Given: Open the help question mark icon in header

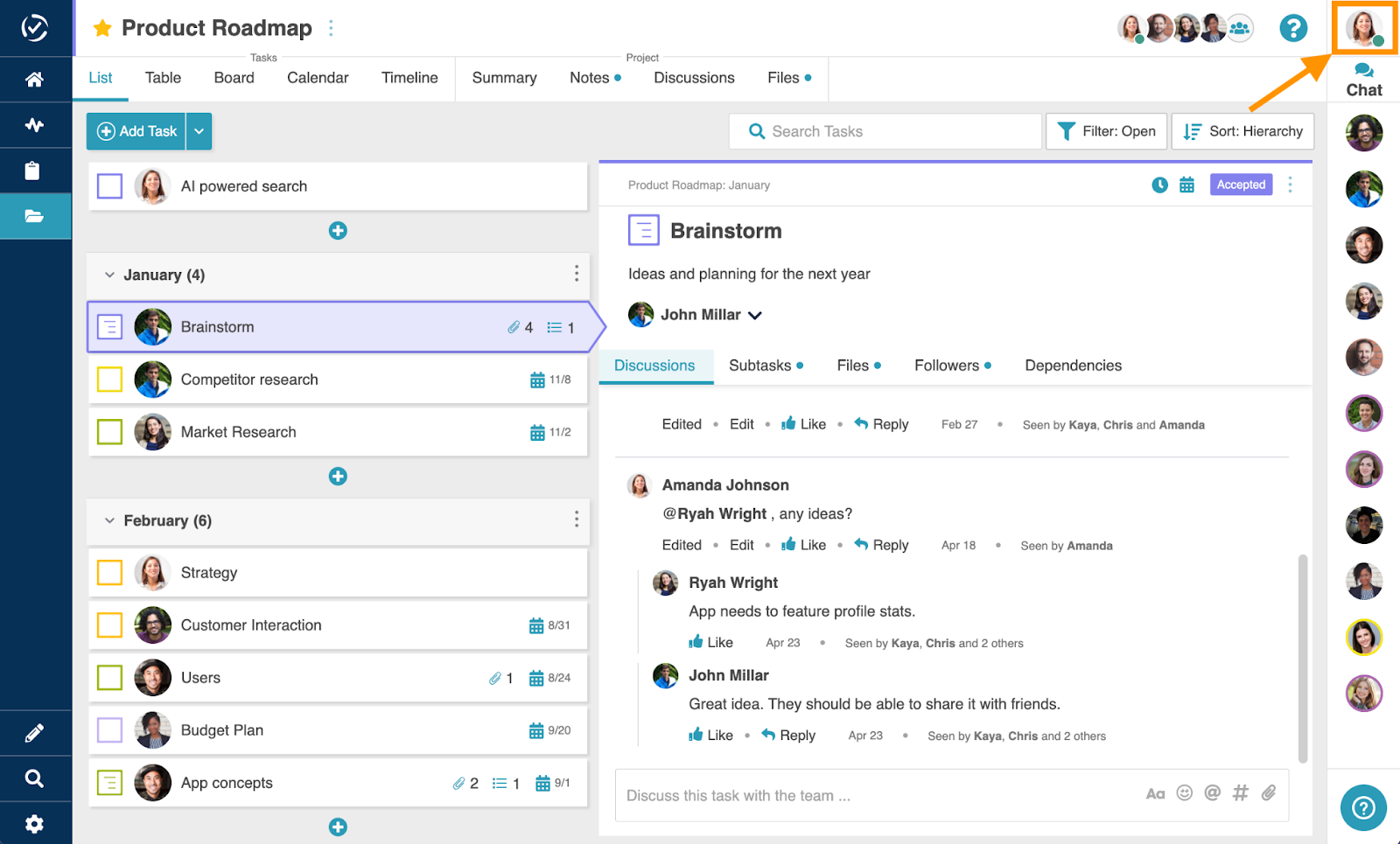Looking at the screenshot, I should [x=1293, y=28].
